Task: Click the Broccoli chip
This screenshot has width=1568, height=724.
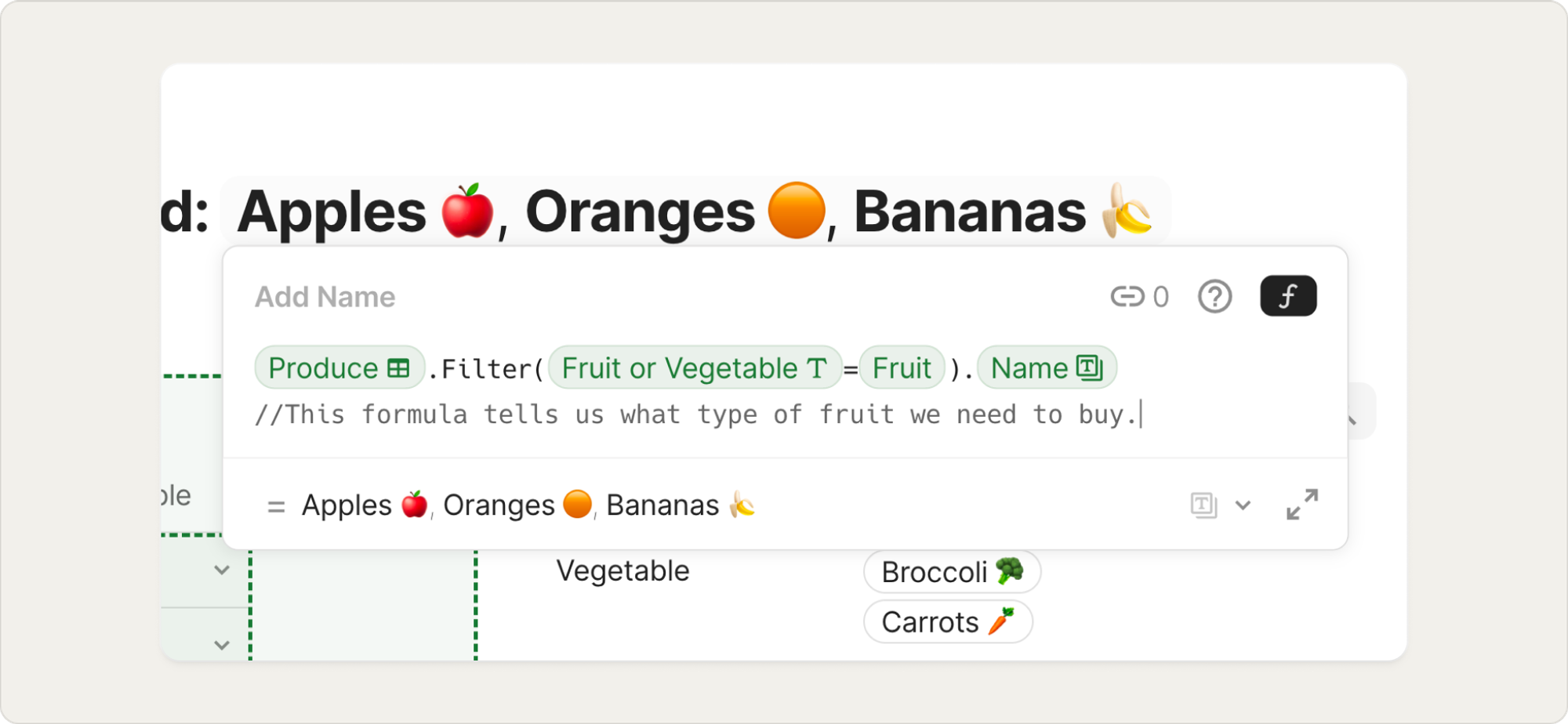Action: [x=952, y=572]
